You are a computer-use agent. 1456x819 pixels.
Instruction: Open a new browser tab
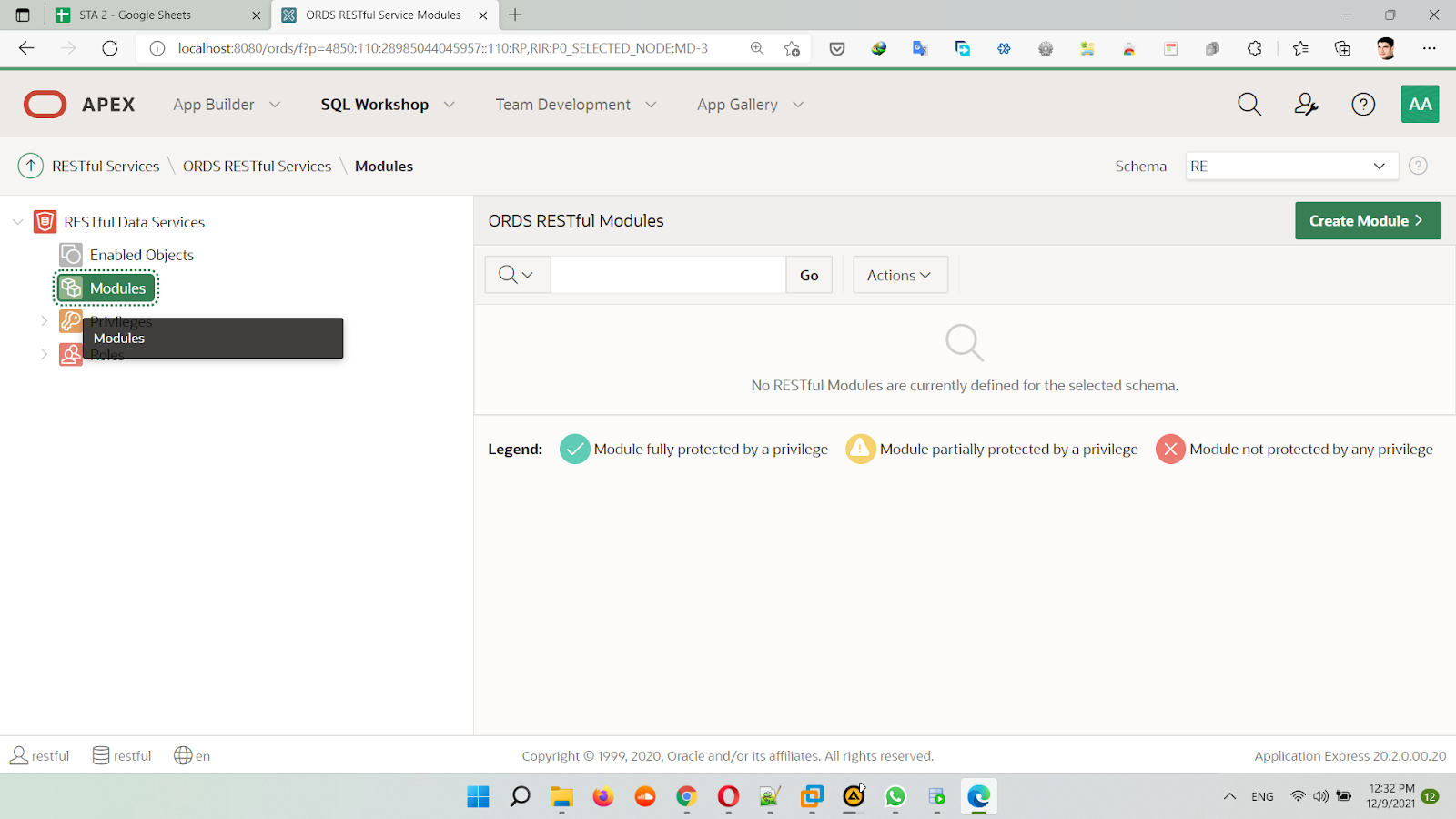coord(515,15)
